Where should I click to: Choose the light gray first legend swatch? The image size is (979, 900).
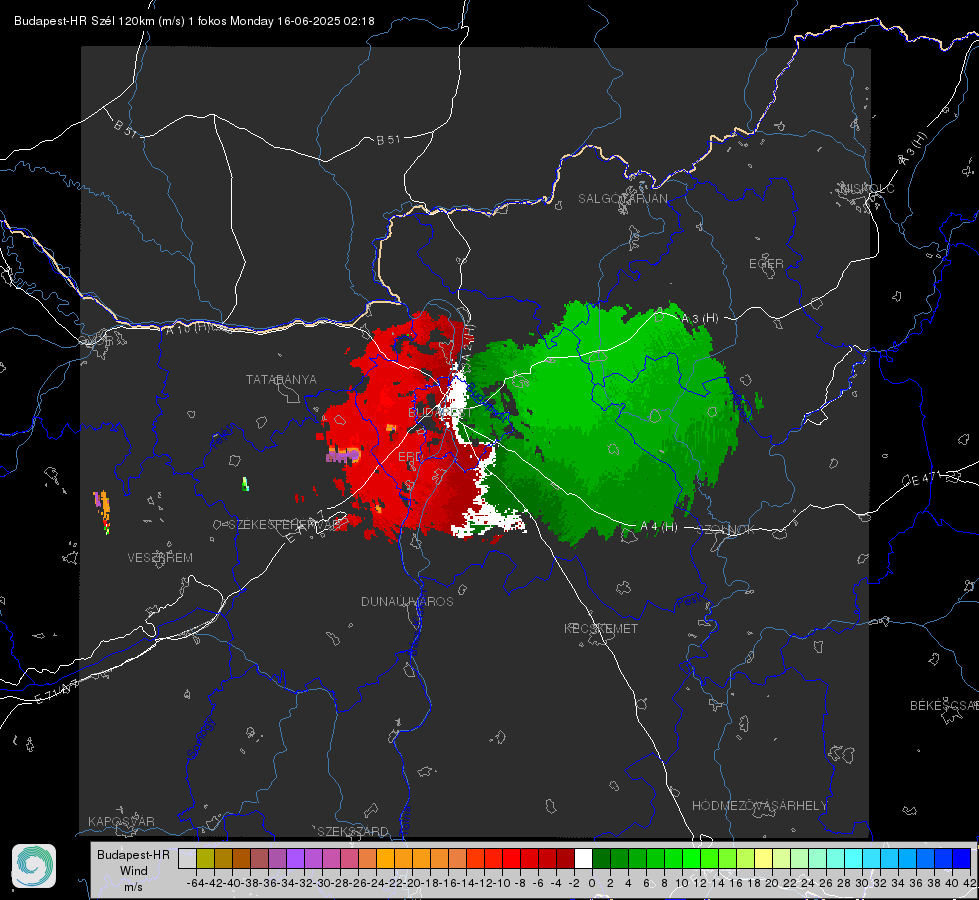click(x=187, y=858)
